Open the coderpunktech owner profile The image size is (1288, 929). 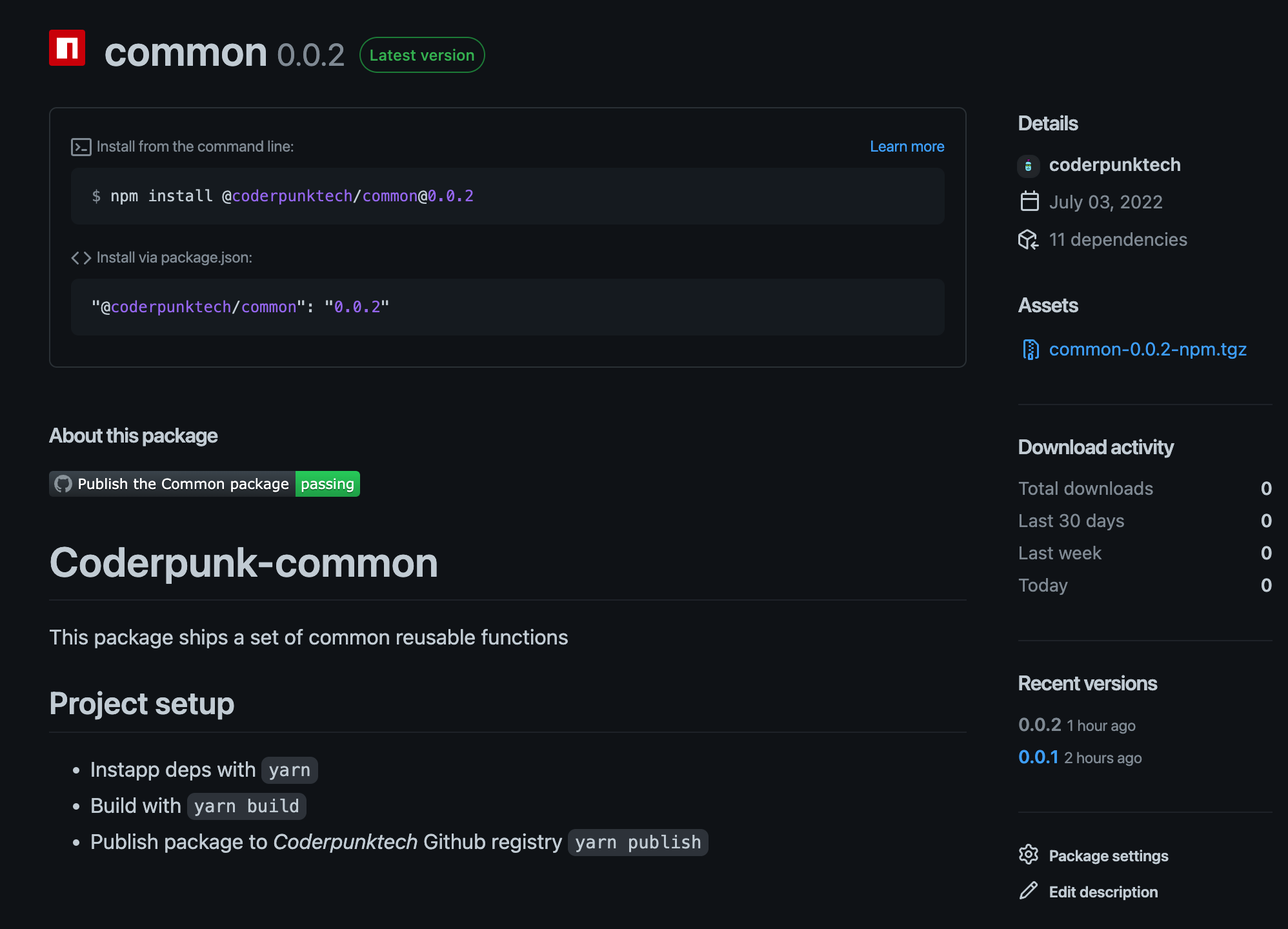tap(1114, 165)
